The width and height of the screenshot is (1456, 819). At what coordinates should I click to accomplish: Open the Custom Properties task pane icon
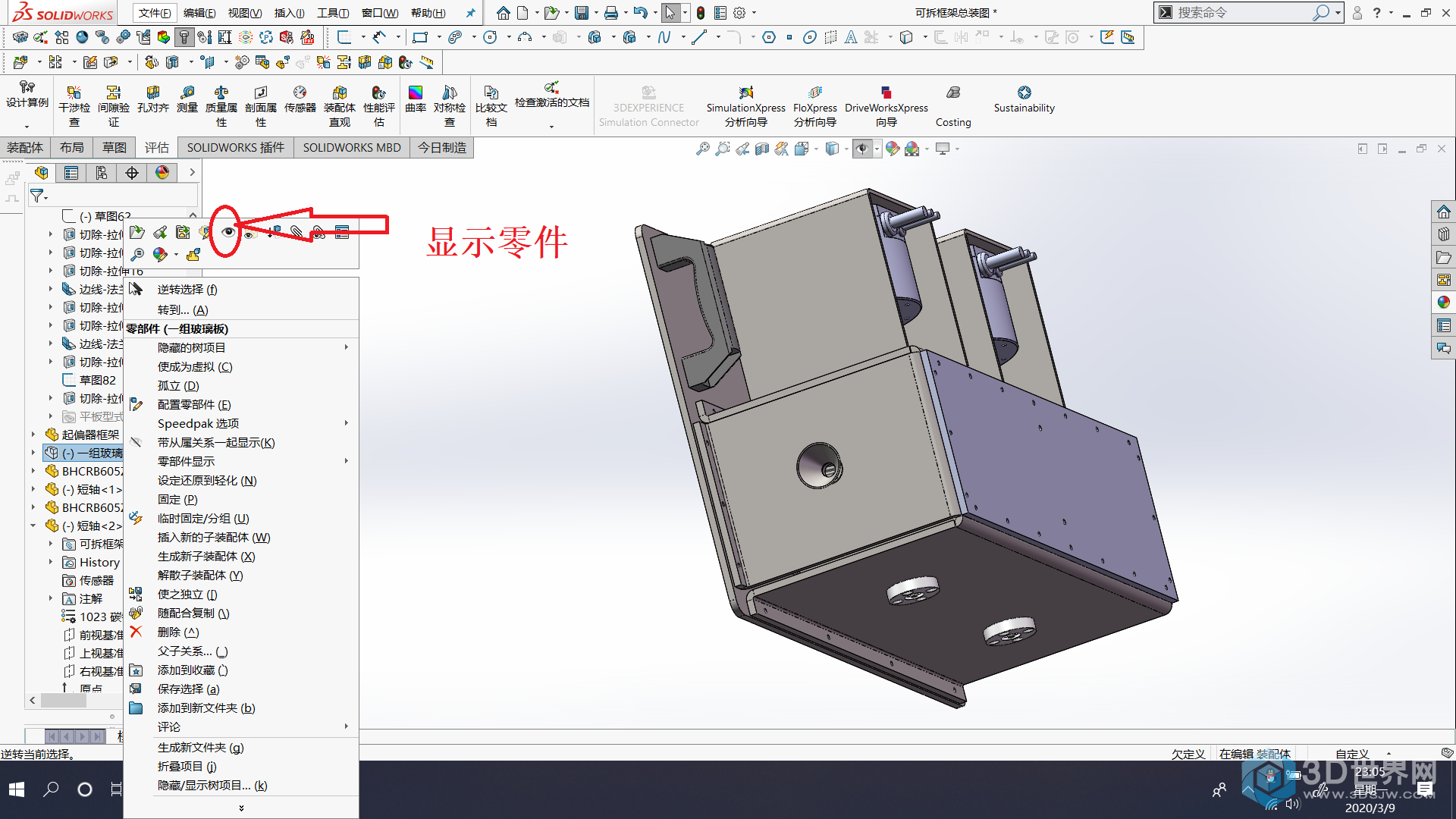click(x=1443, y=325)
